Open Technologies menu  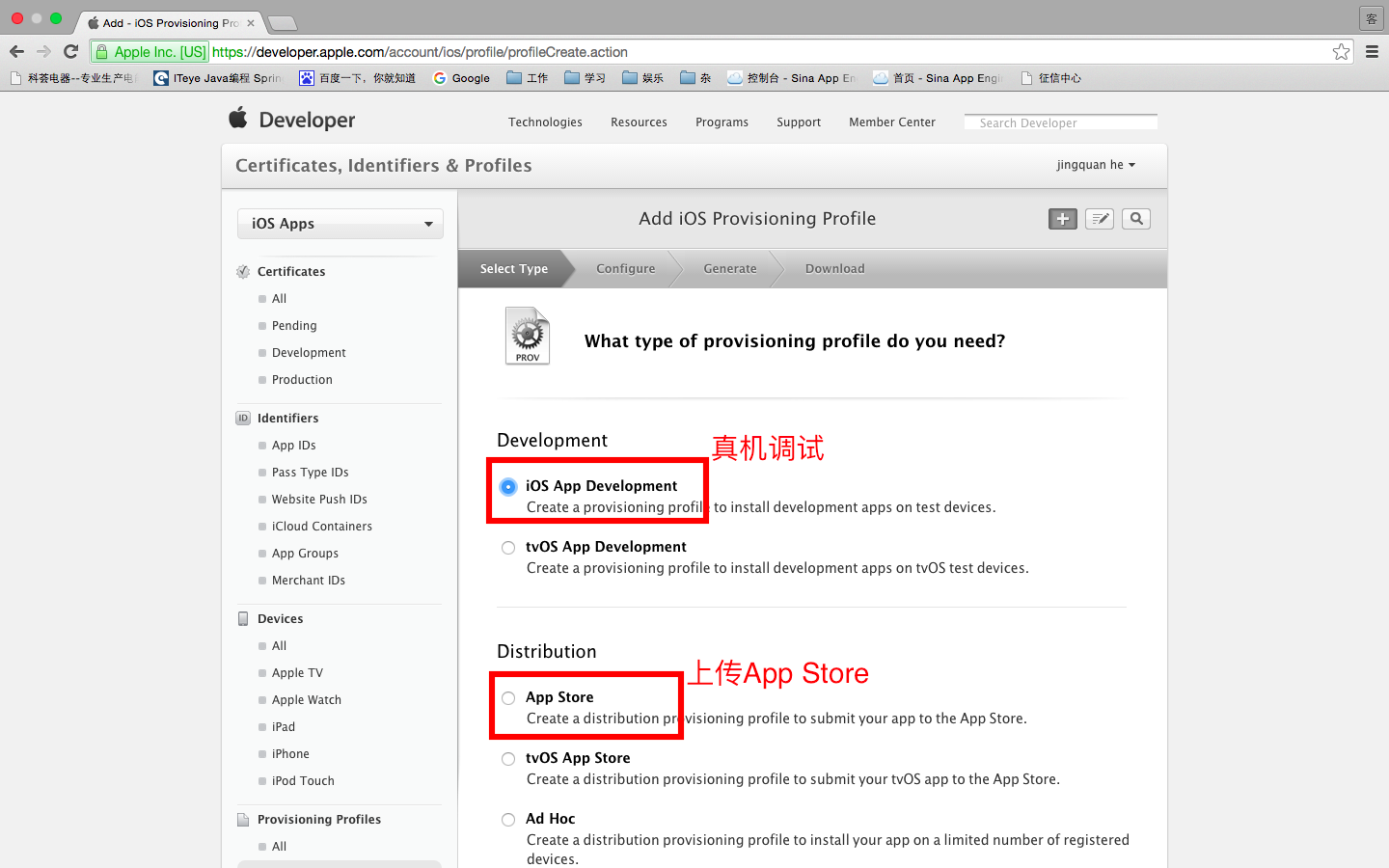(x=545, y=122)
